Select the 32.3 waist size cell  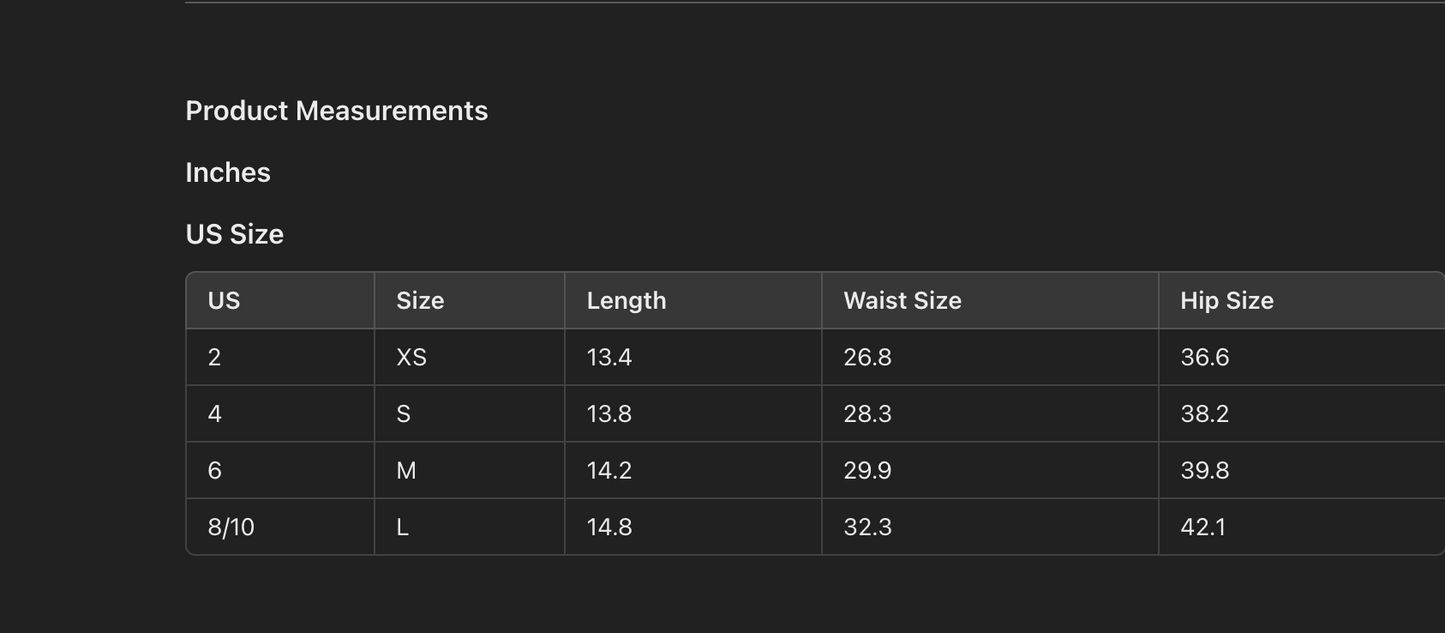pos(867,527)
